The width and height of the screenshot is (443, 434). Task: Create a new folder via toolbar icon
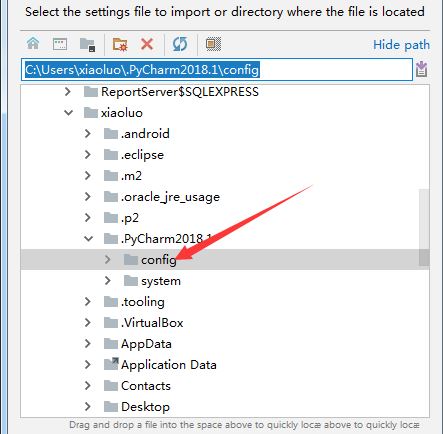click(120, 44)
